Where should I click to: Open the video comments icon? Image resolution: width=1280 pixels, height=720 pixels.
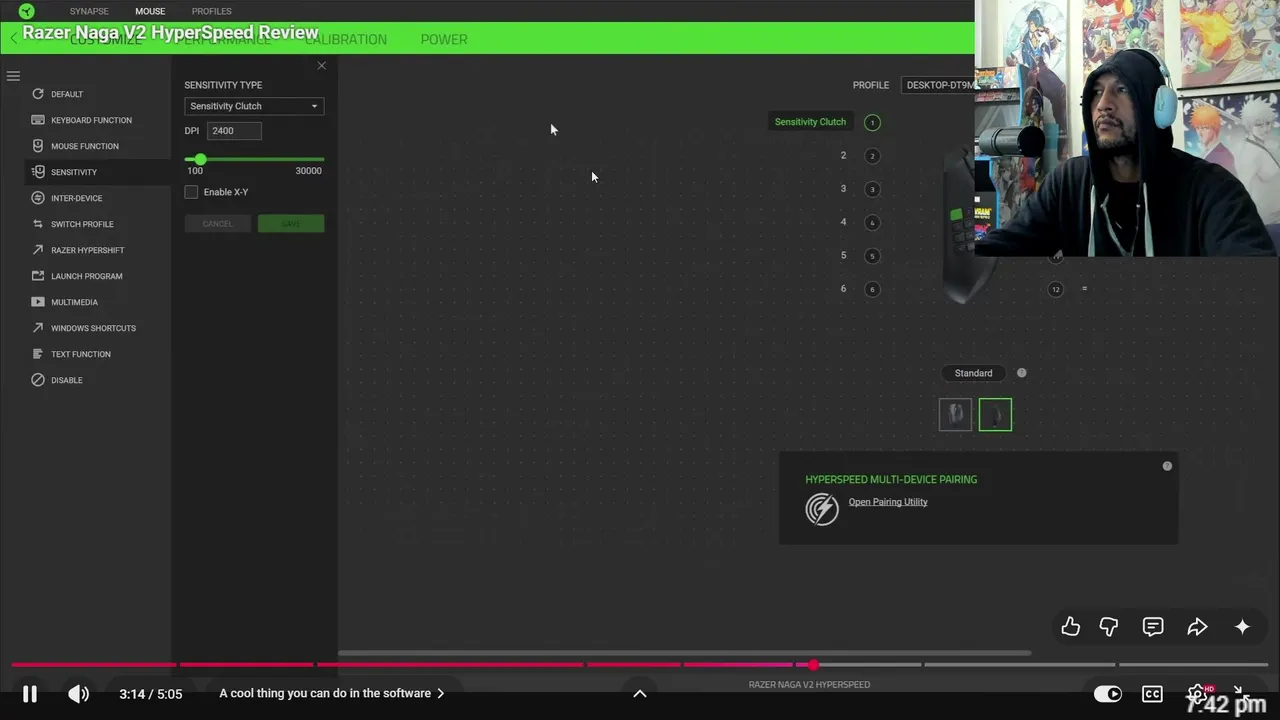pos(1153,627)
